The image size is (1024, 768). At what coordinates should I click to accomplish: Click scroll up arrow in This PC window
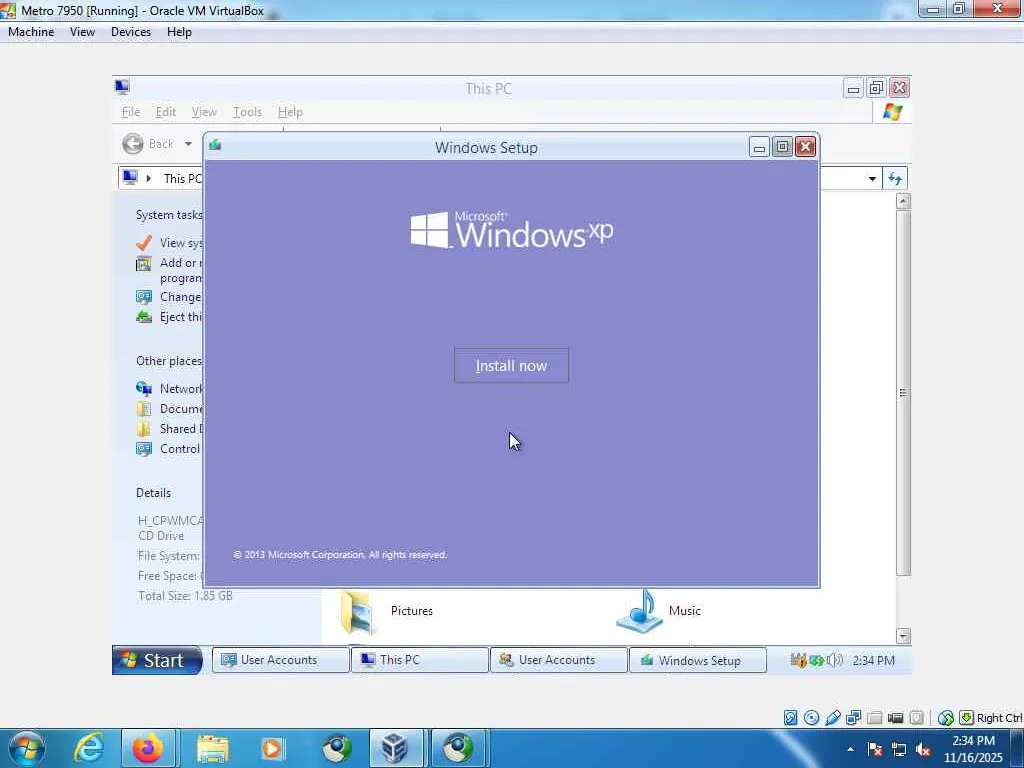(903, 201)
